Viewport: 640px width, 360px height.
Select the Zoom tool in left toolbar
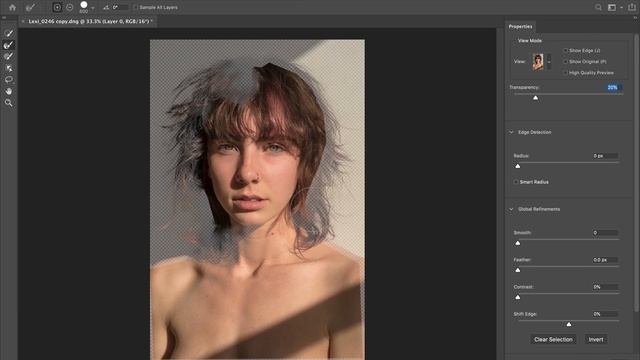(x=9, y=103)
